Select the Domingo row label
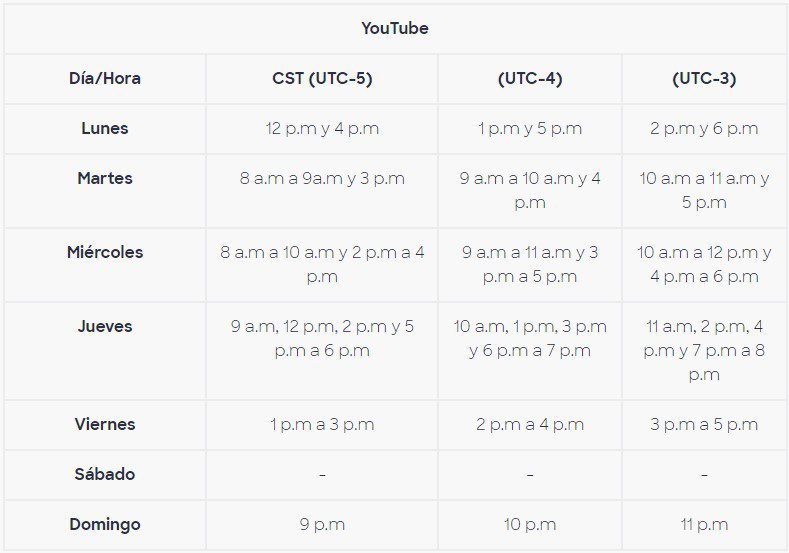This screenshot has height=553, width=789. click(105, 525)
